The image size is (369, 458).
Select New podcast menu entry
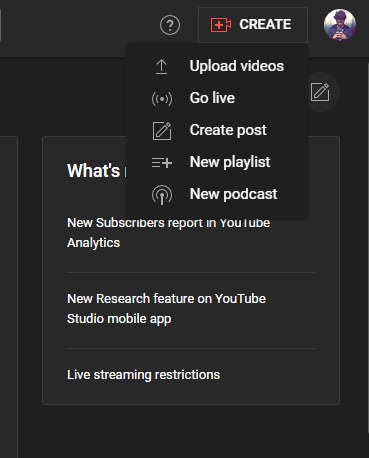217,194
